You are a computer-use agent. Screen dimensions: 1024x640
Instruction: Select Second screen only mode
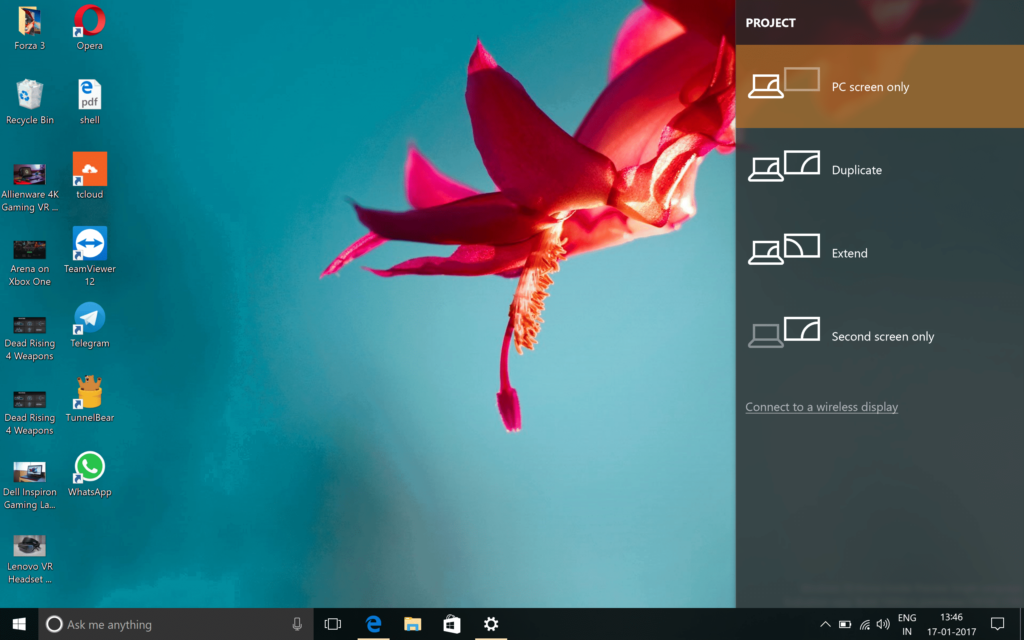(x=880, y=336)
